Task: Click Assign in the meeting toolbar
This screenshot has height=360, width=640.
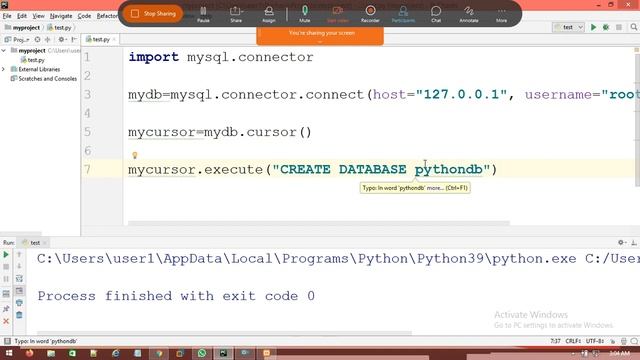Action: tap(269, 14)
